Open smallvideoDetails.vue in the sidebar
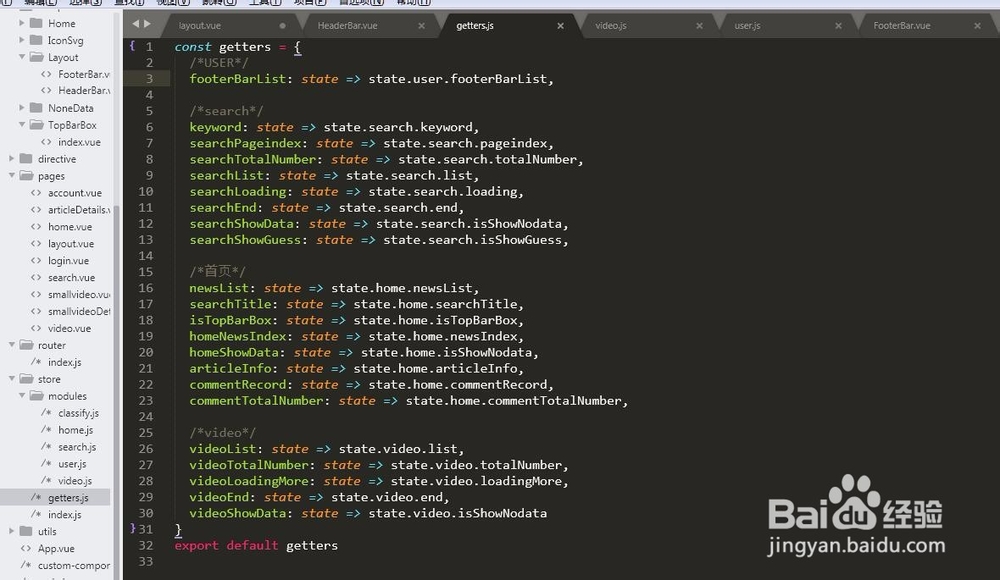This screenshot has width=1000, height=580. tap(79, 311)
